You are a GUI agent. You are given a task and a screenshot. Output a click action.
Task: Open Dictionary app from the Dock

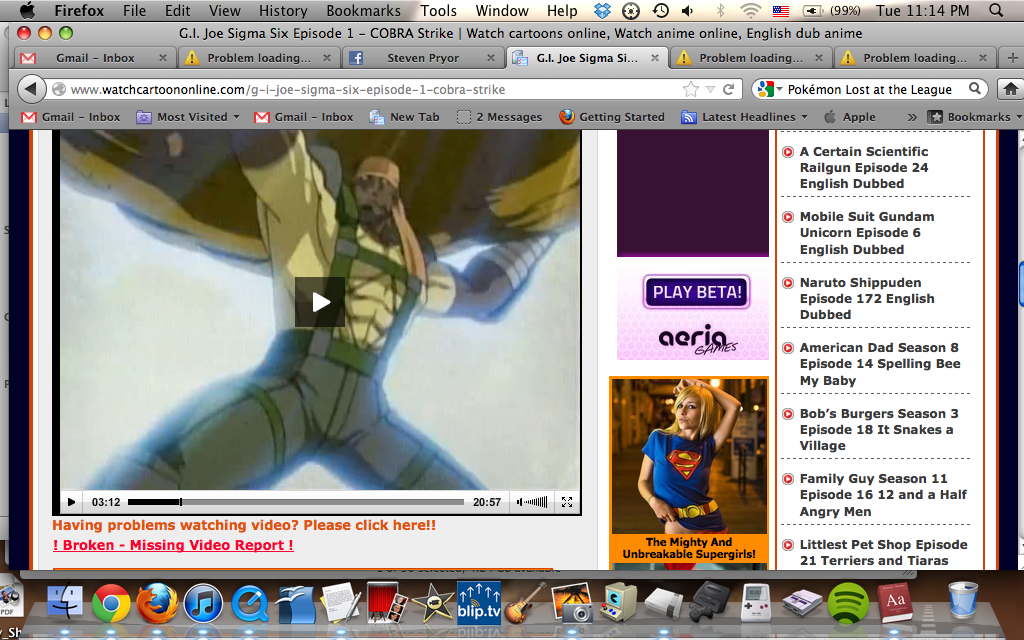tap(894, 602)
